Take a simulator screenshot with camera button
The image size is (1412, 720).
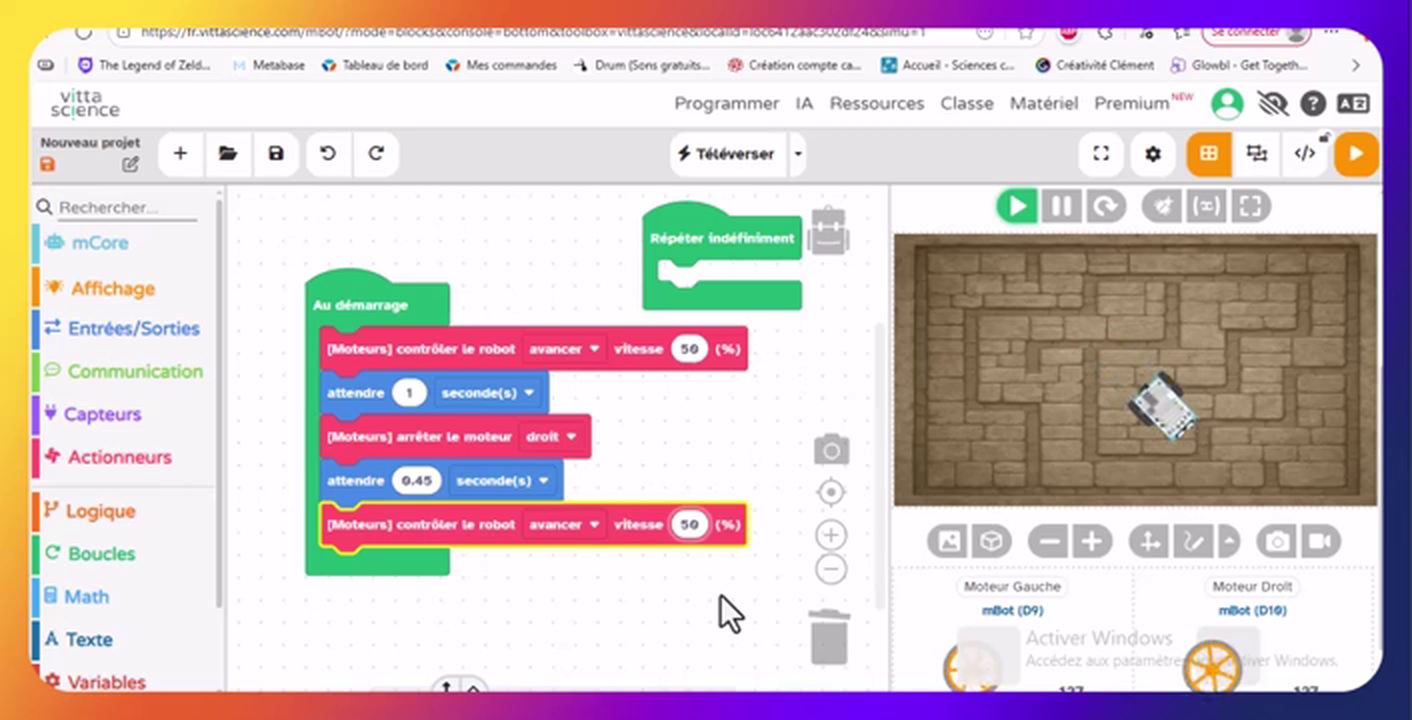(1277, 542)
